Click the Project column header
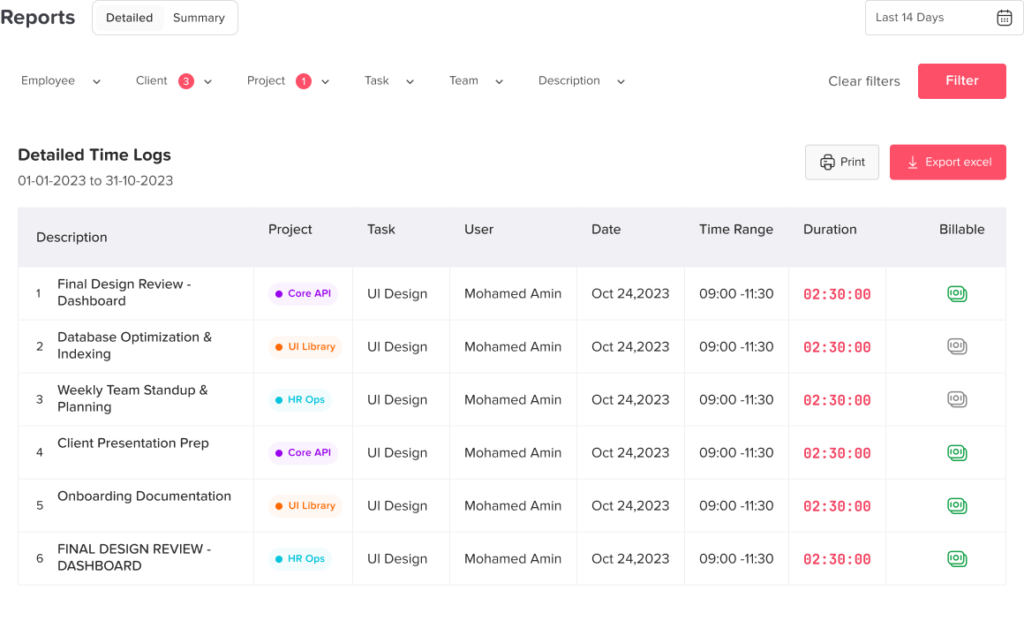Image resolution: width=1024 pixels, height=621 pixels. click(290, 229)
